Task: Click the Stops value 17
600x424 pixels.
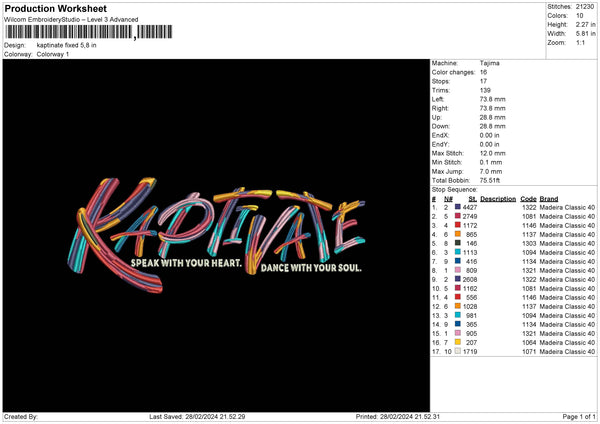Action: click(483, 81)
